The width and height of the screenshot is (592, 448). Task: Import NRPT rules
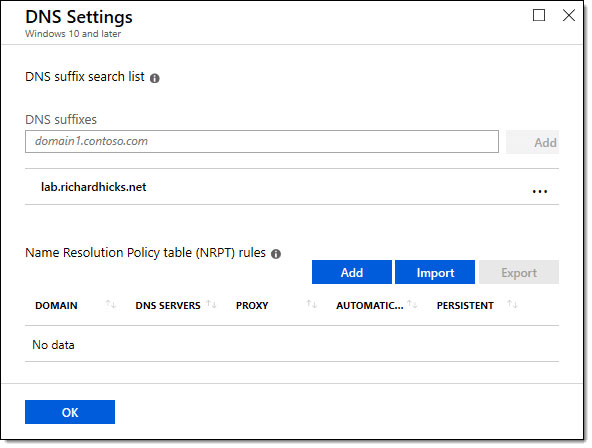pos(435,272)
